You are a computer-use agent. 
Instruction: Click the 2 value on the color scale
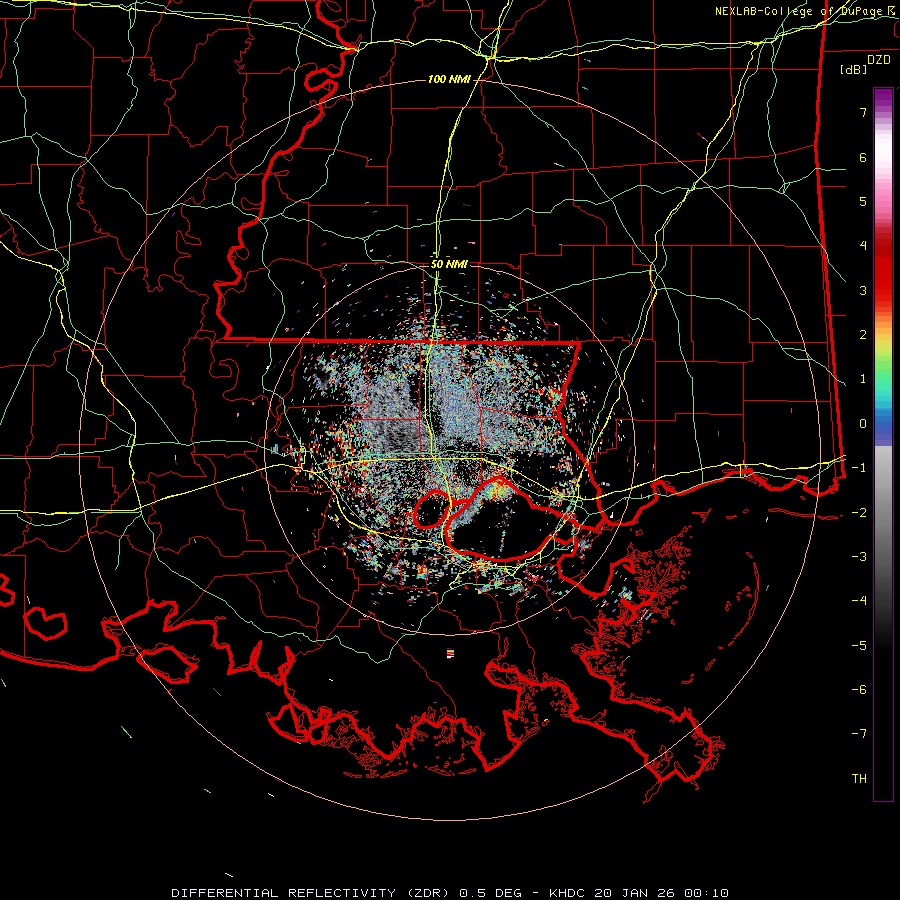tap(863, 335)
